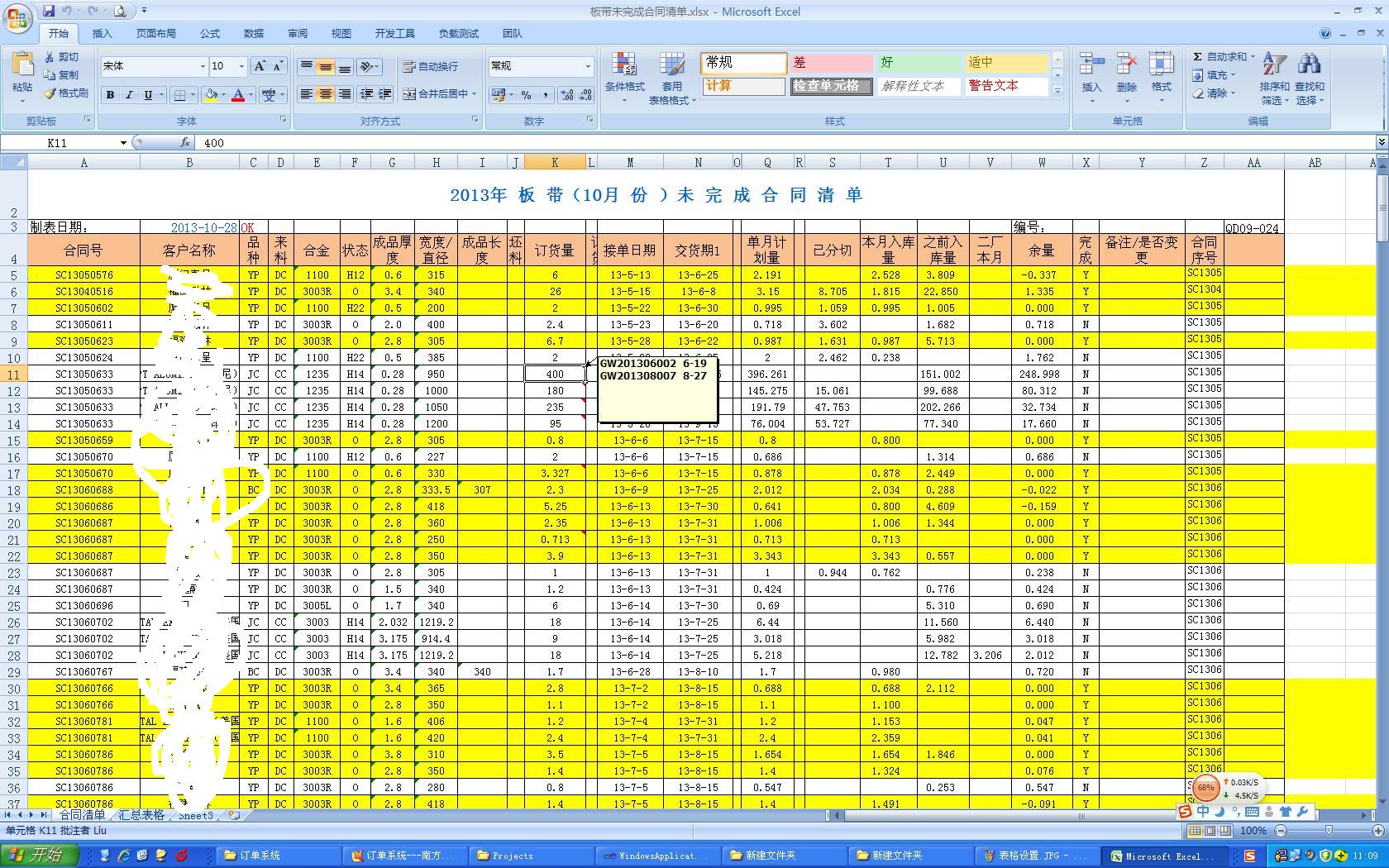This screenshot has height=868, width=1389.
Task: Open Find and Select (查找和选择)
Action: (x=1309, y=78)
